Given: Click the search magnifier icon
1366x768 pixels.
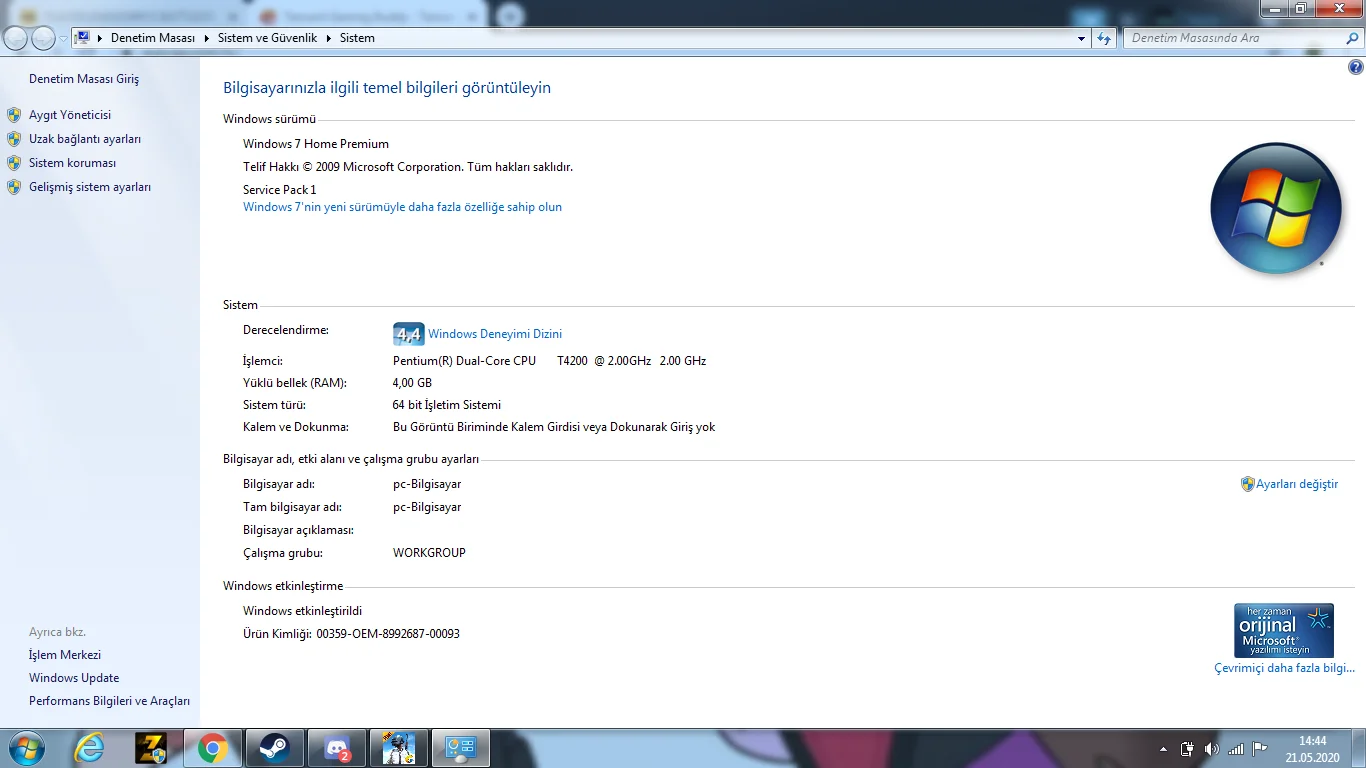Looking at the screenshot, I should coord(1350,38).
